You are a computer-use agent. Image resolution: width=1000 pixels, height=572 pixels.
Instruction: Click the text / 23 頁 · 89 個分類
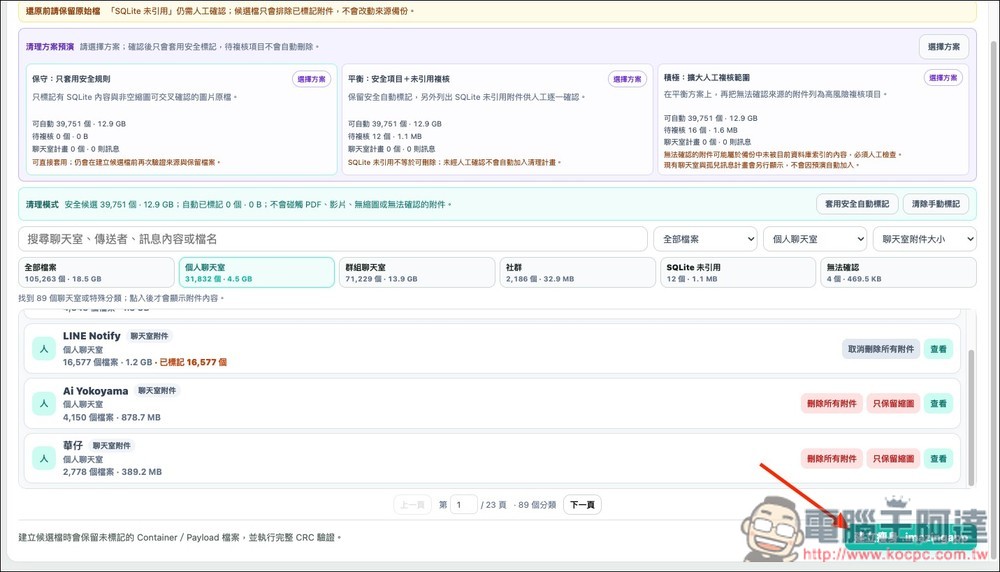coord(518,504)
